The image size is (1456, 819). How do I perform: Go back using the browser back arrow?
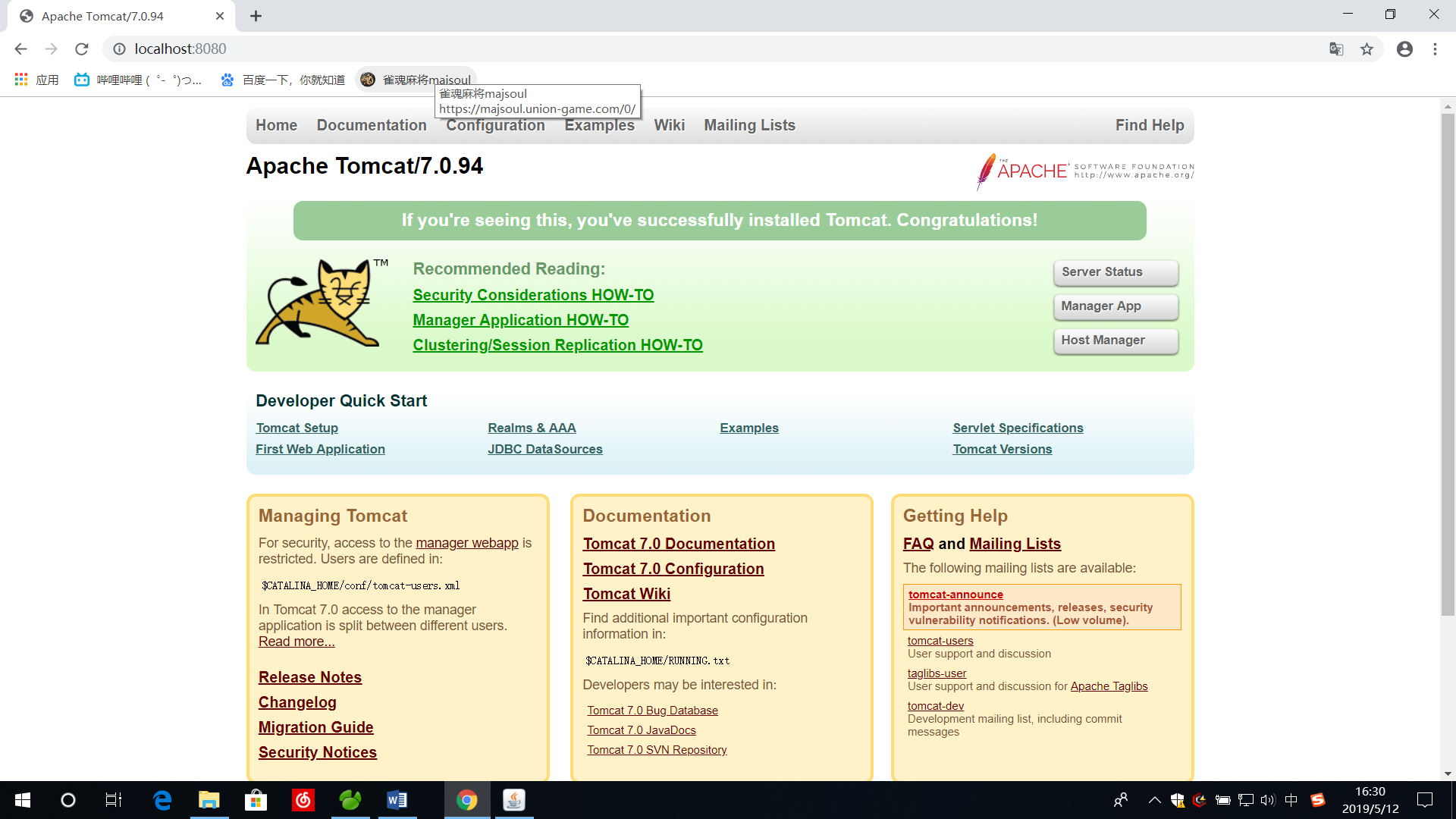(x=20, y=49)
